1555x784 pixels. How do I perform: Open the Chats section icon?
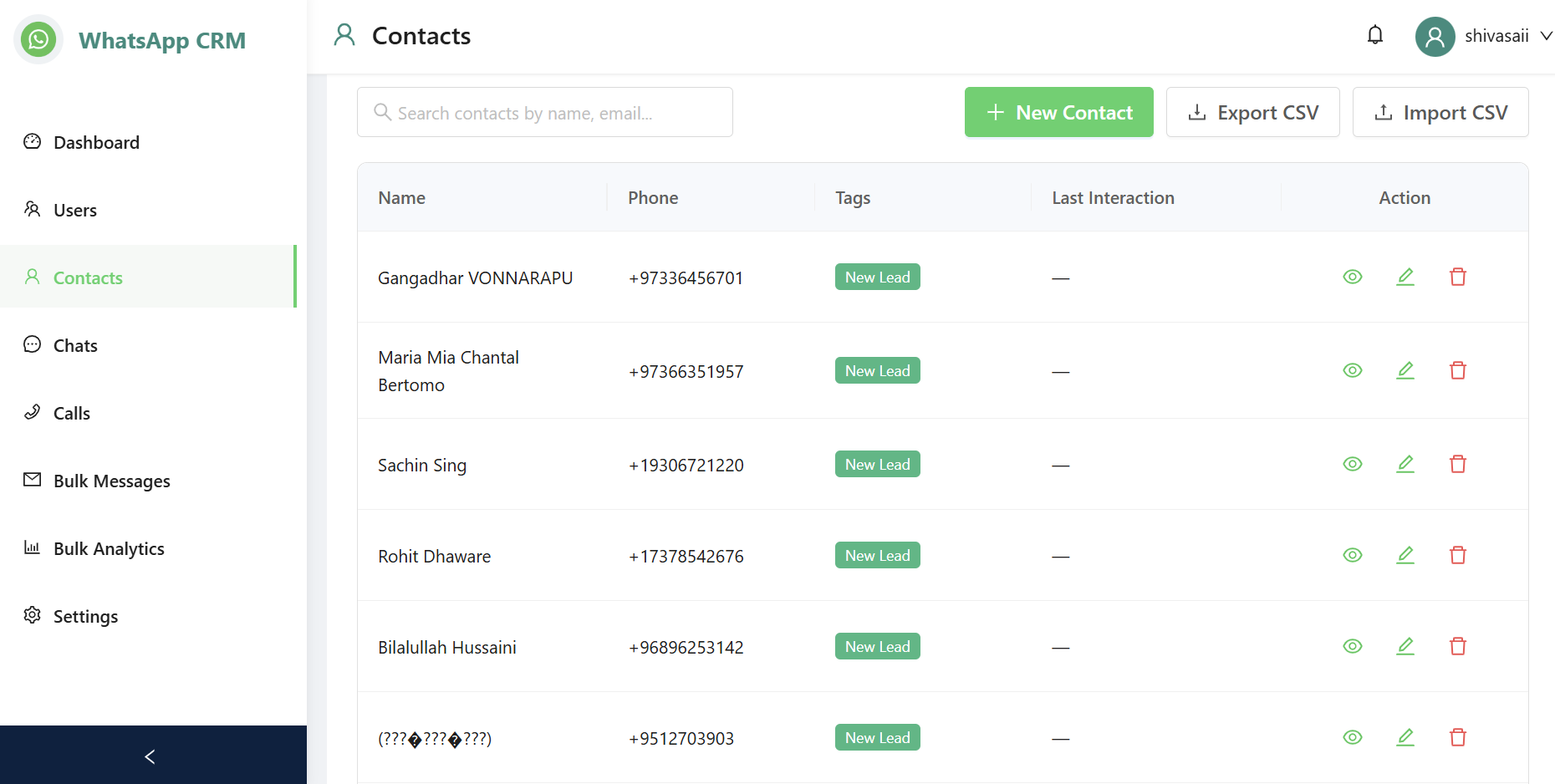[x=32, y=344]
